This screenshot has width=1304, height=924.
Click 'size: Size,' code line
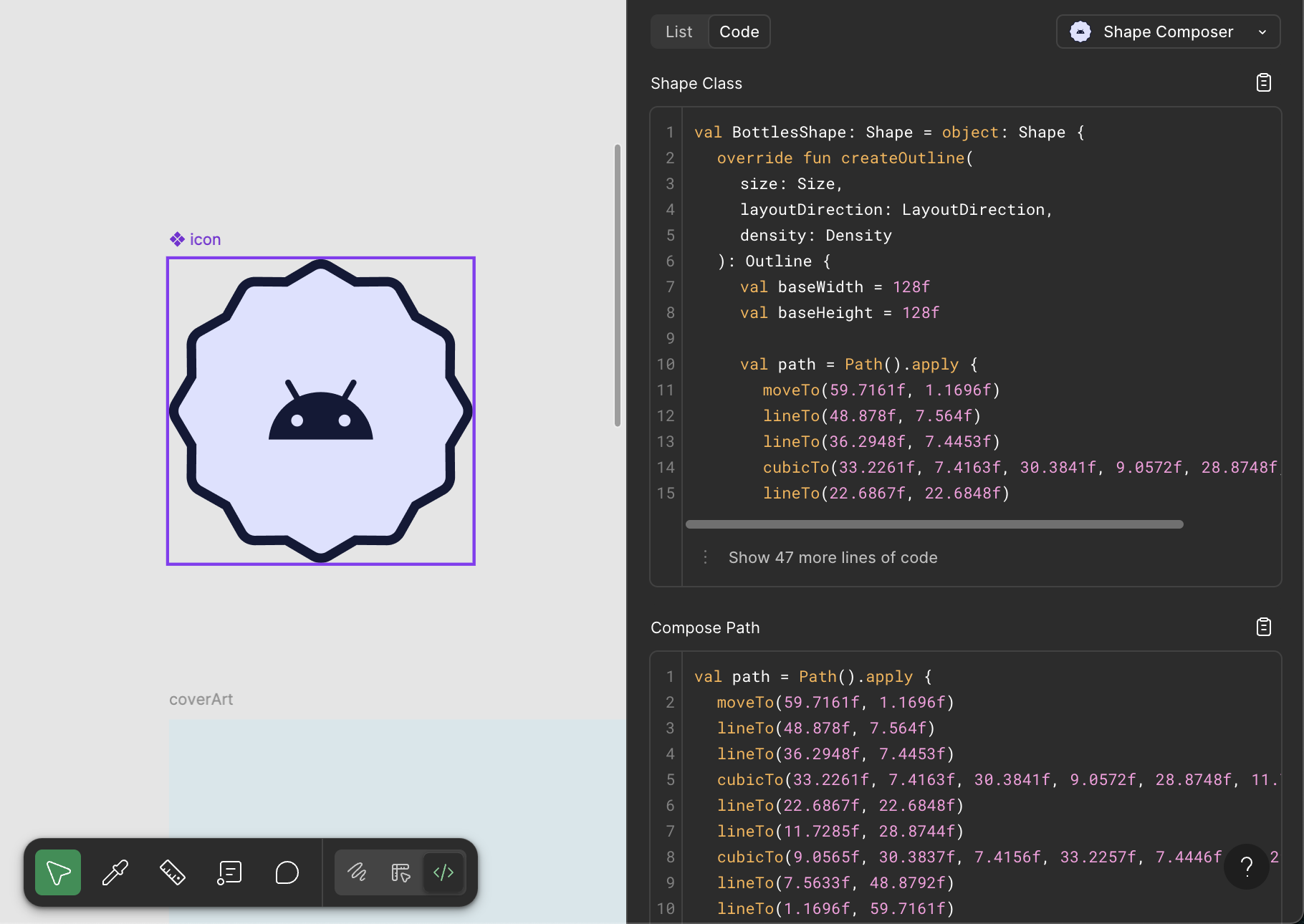click(792, 184)
